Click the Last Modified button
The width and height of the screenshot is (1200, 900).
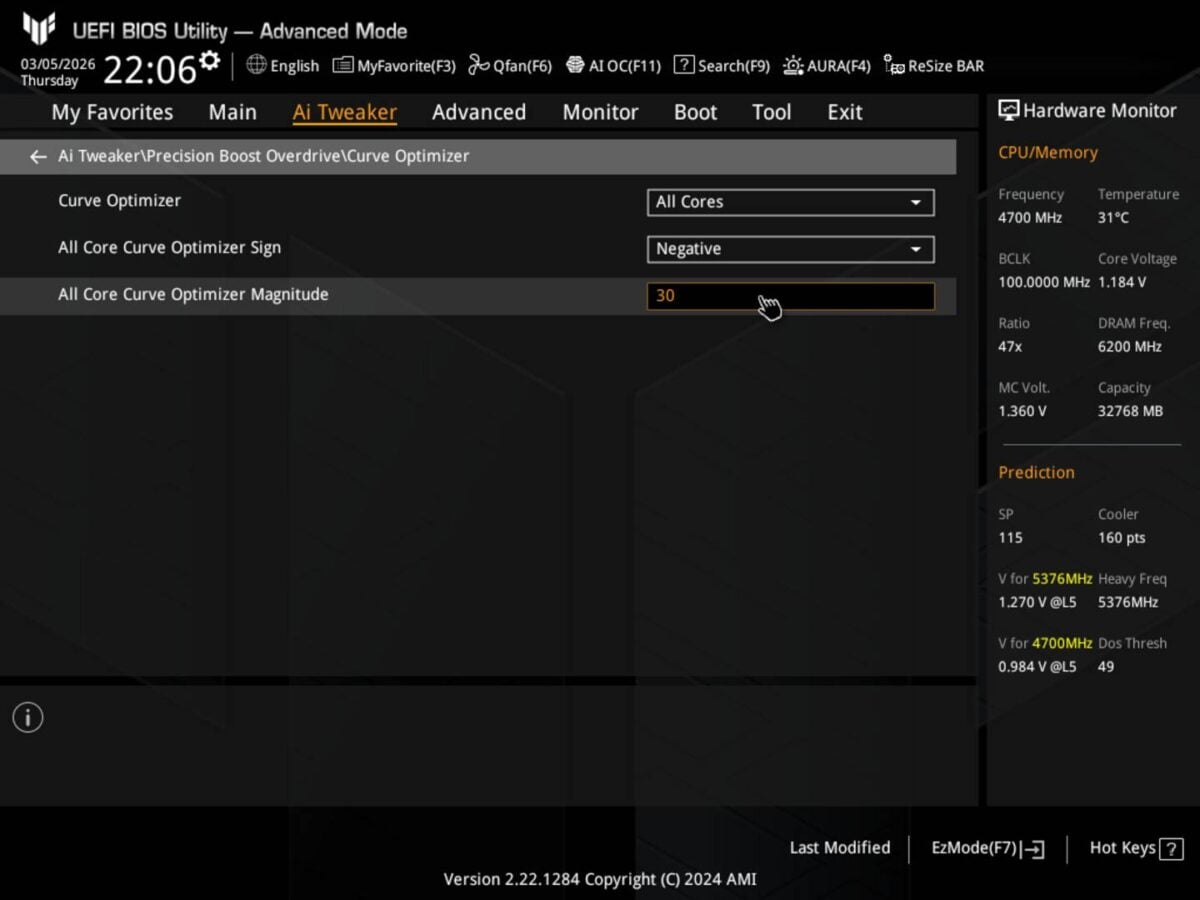(840, 847)
